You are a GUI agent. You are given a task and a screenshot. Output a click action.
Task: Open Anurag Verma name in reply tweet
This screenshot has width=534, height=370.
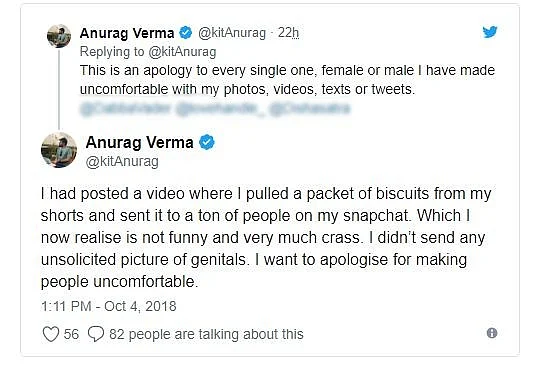click(x=127, y=33)
